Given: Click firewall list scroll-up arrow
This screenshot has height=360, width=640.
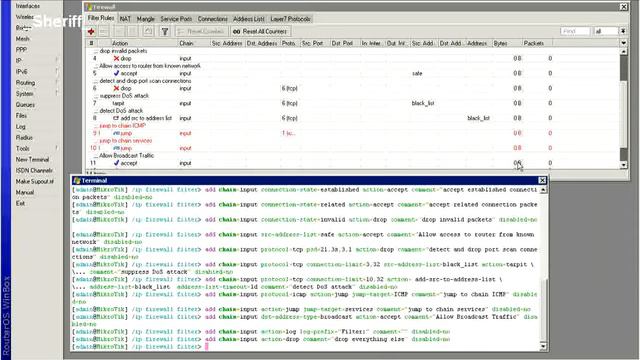Looking at the screenshot, I should (x=623, y=52).
